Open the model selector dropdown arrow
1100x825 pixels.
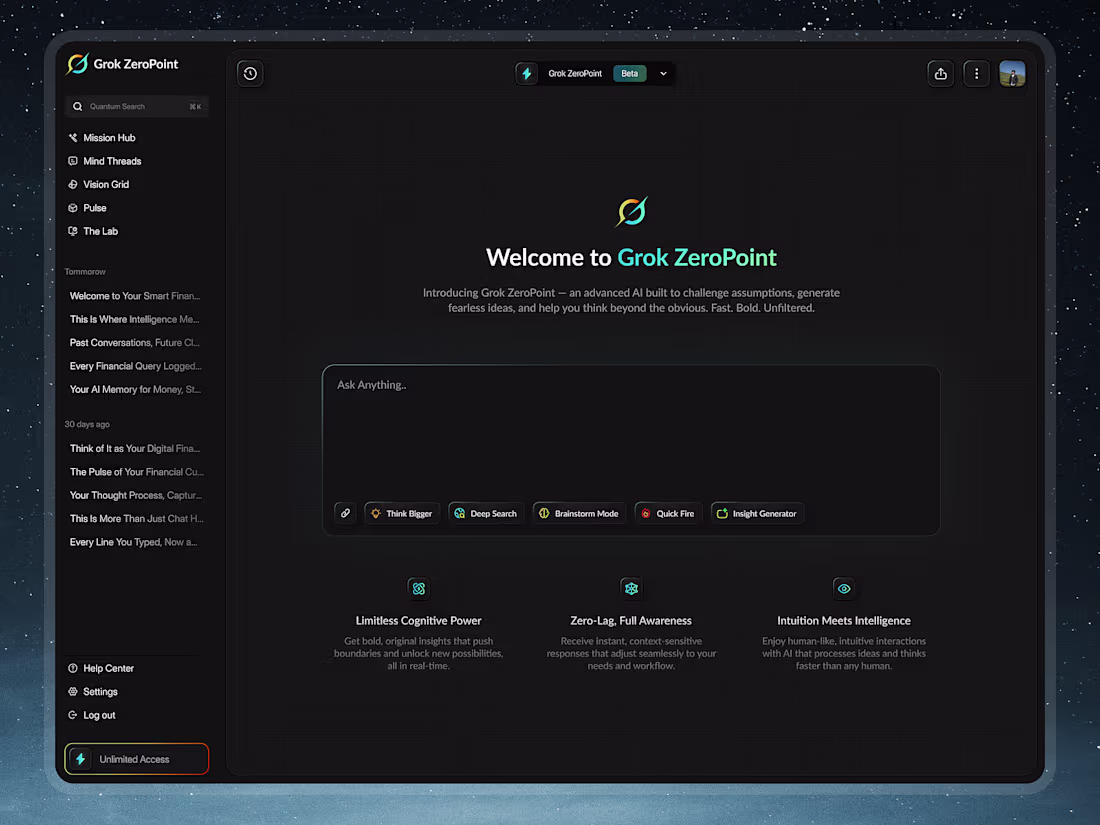662,73
